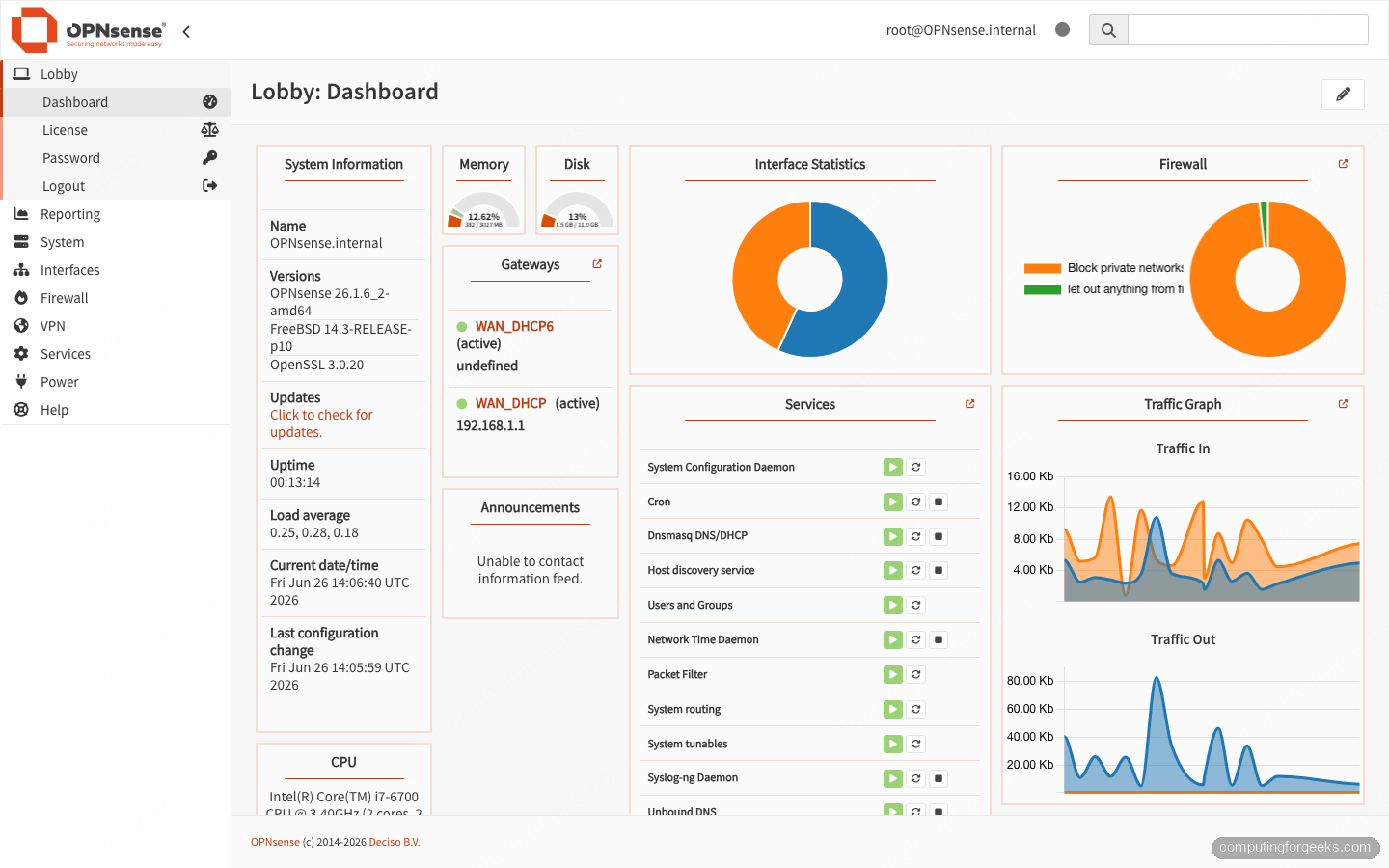Click the Disk usage gauge
This screenshot has height=868, width=1389.
[577, 209]
